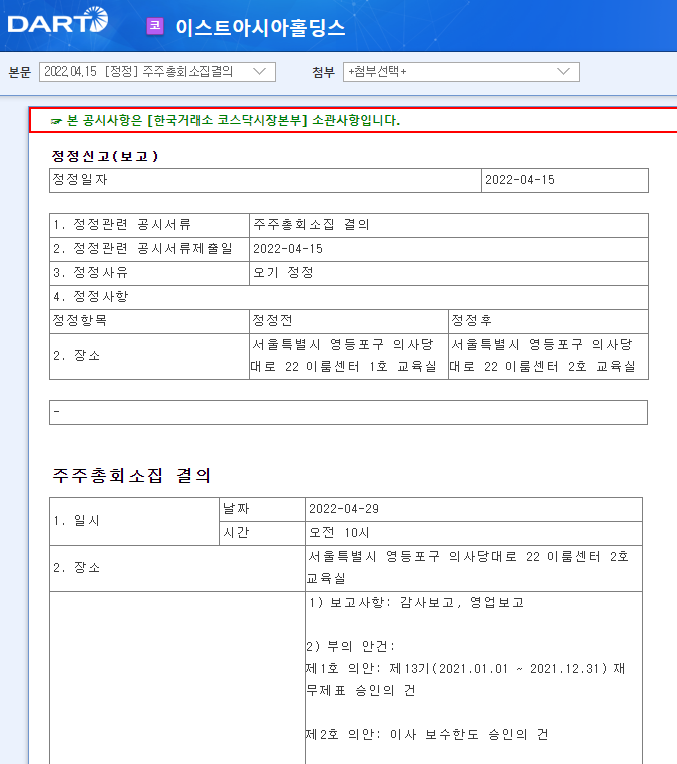Click the 2. 장소 label in resolution table
This screenshot has width=677, height=764.
pos(77,568)
